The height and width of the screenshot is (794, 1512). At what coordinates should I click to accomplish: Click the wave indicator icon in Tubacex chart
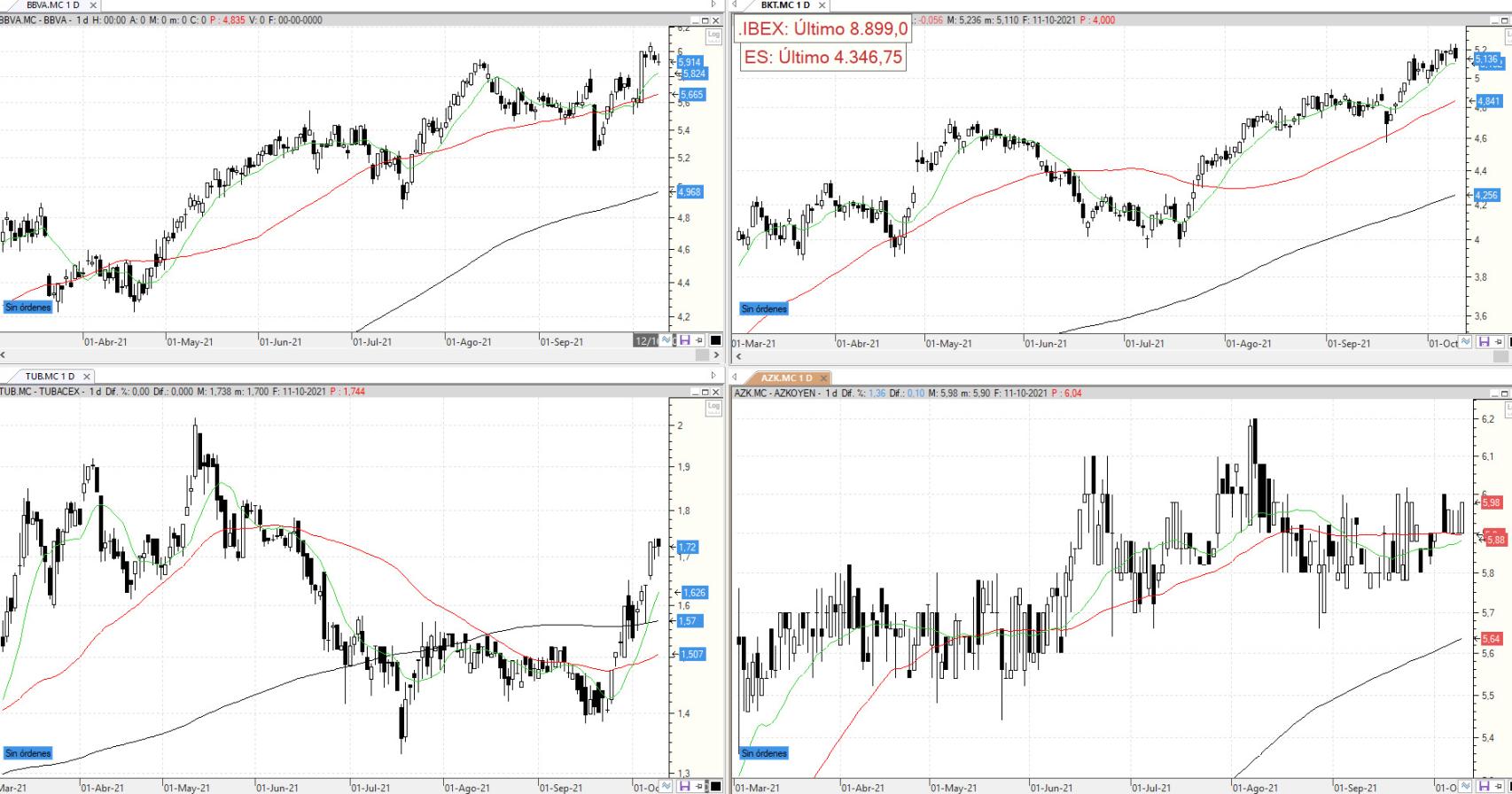click(x=668, y=786)
